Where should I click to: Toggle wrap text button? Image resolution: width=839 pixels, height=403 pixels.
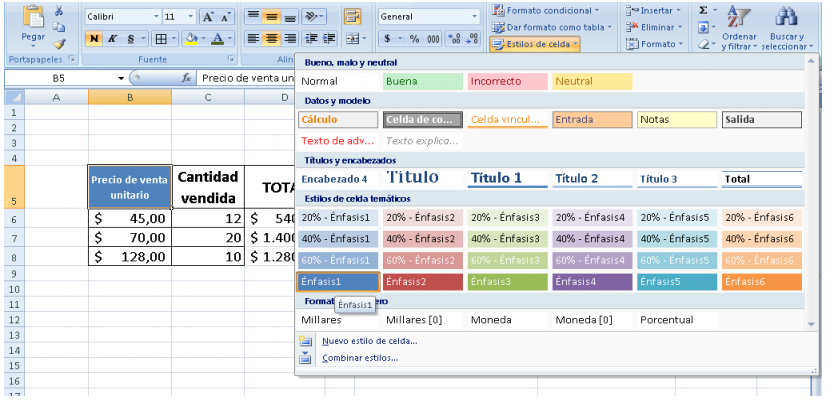(x=352, y=17)
